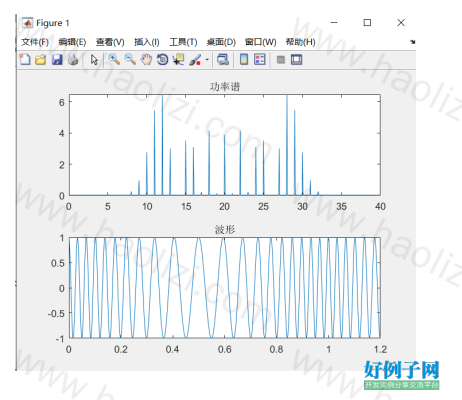Click the dock figure arrow at menu bar end
462x400 pixels.
point(413,42)
